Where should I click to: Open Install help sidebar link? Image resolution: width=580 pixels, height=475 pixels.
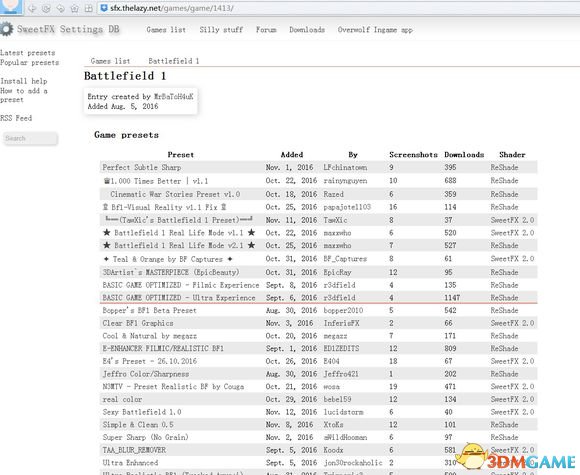pyautogui.click(x=24, y=81)
